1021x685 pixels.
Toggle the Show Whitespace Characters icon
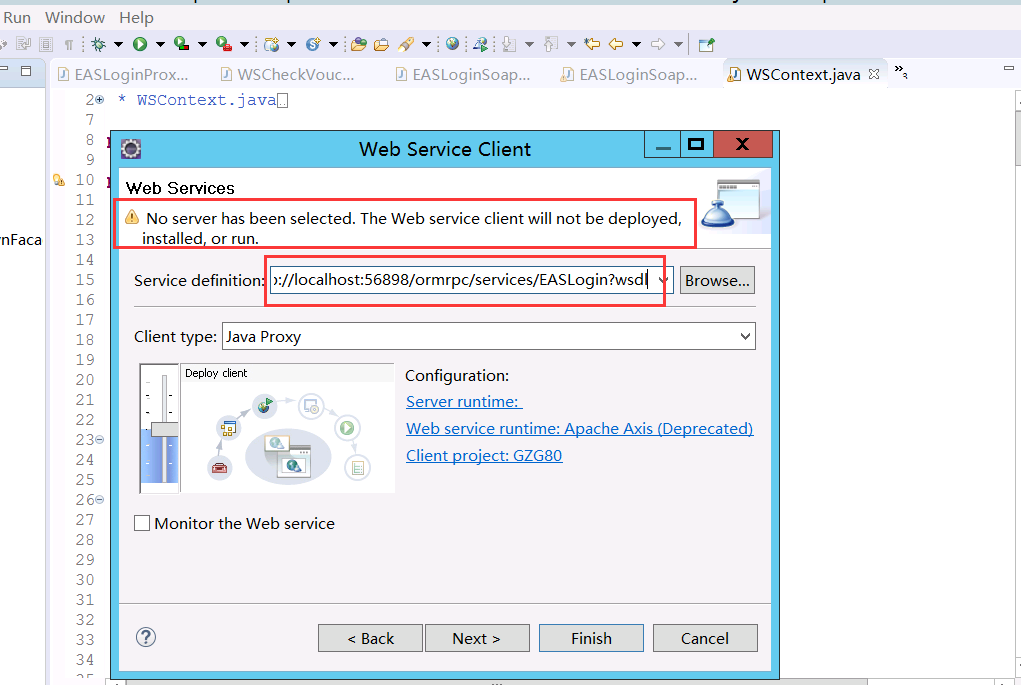pos(71,44)
